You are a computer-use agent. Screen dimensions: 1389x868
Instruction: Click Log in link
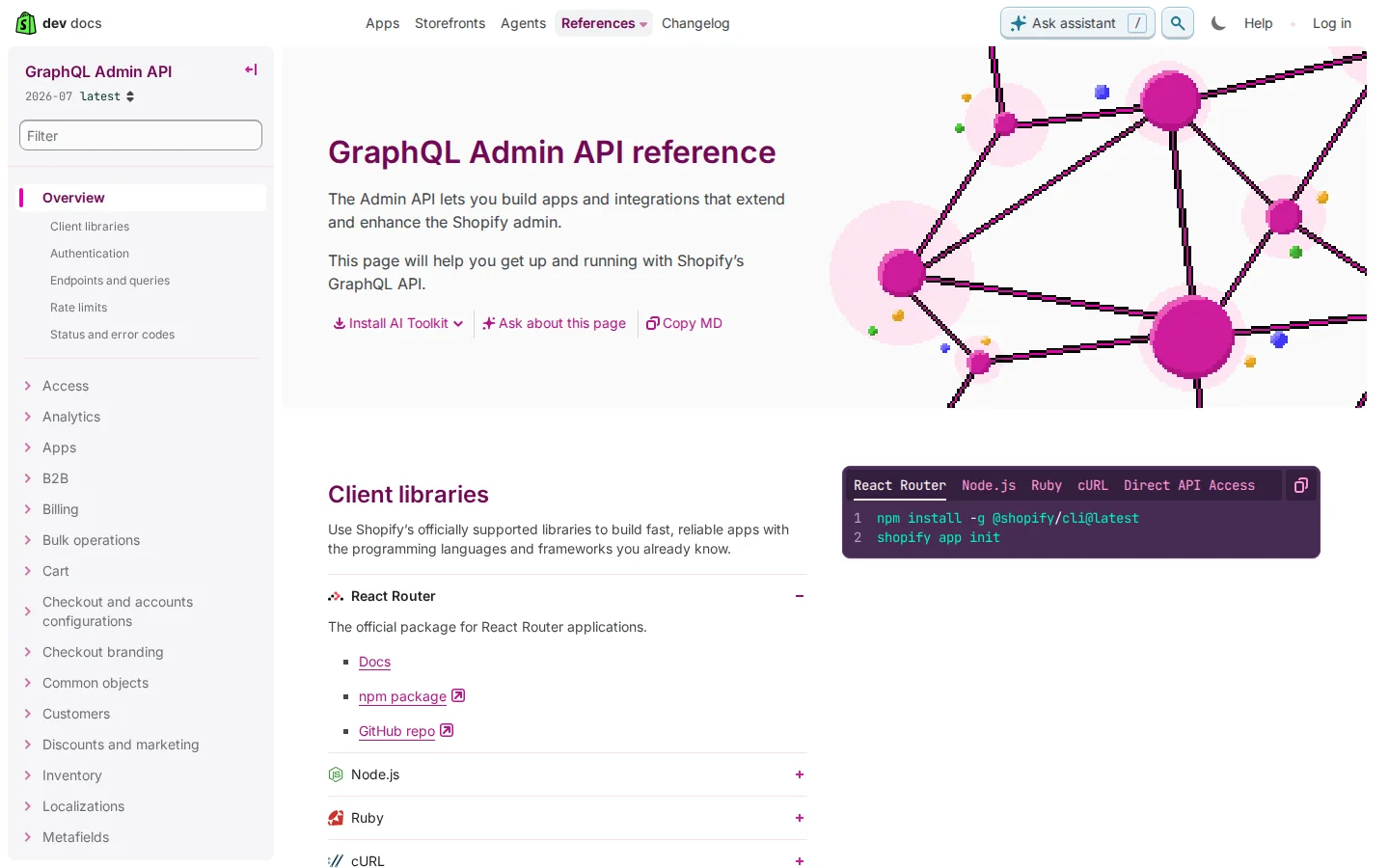1332,23
